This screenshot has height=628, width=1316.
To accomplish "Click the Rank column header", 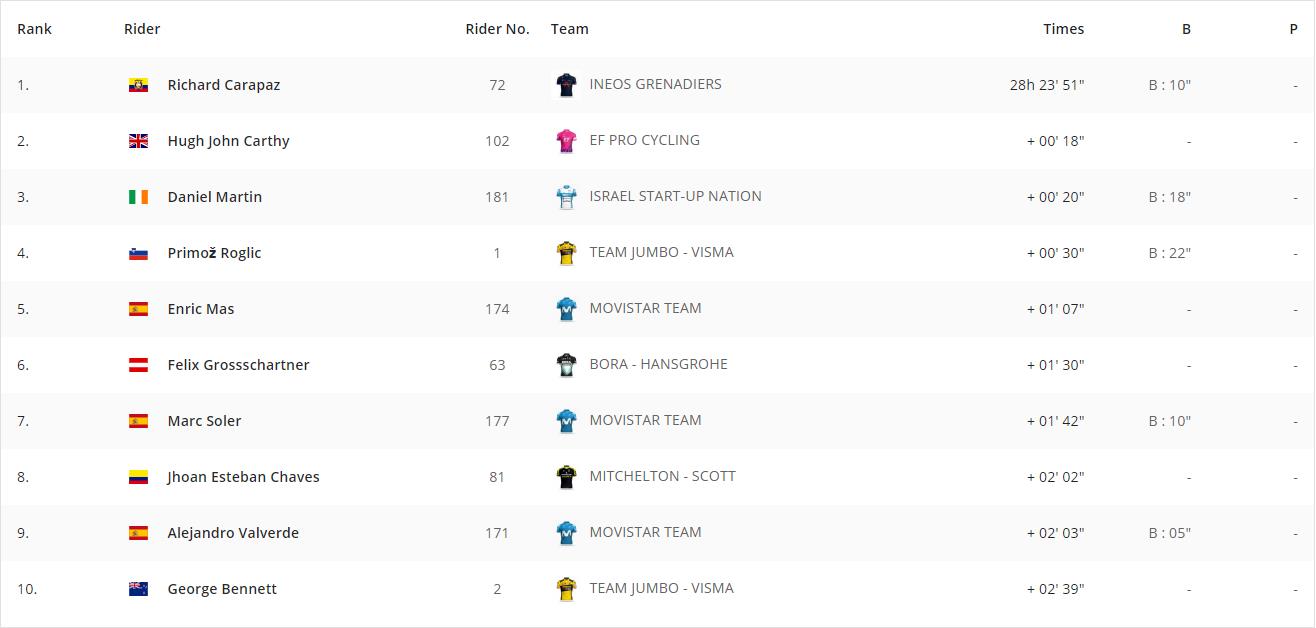I will coord(35,29).
